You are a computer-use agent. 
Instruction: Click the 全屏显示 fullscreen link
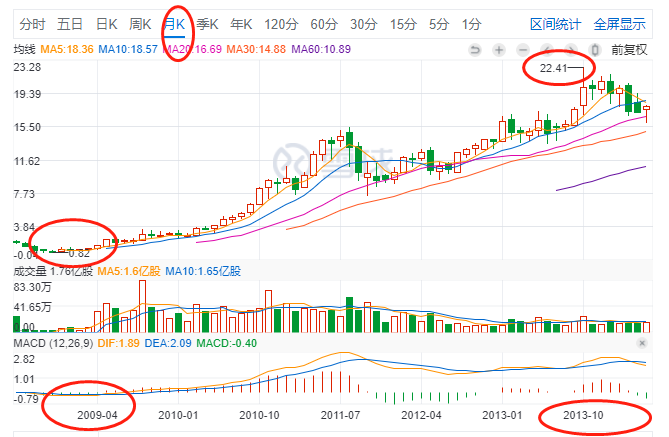coord(621,23)
